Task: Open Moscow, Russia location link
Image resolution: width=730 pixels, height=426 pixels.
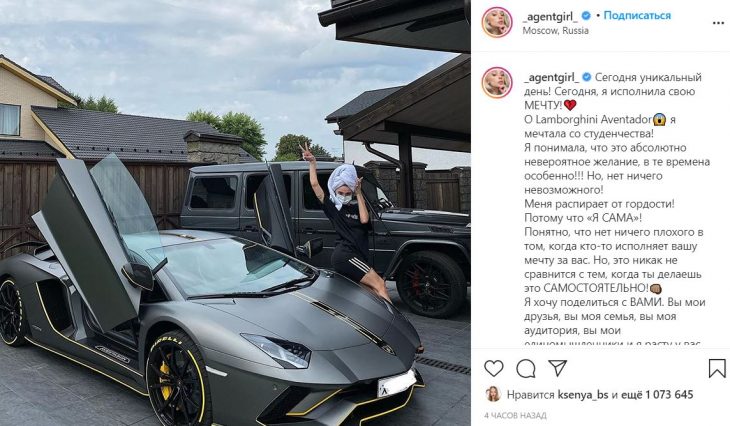Action: tap(555, 31)
